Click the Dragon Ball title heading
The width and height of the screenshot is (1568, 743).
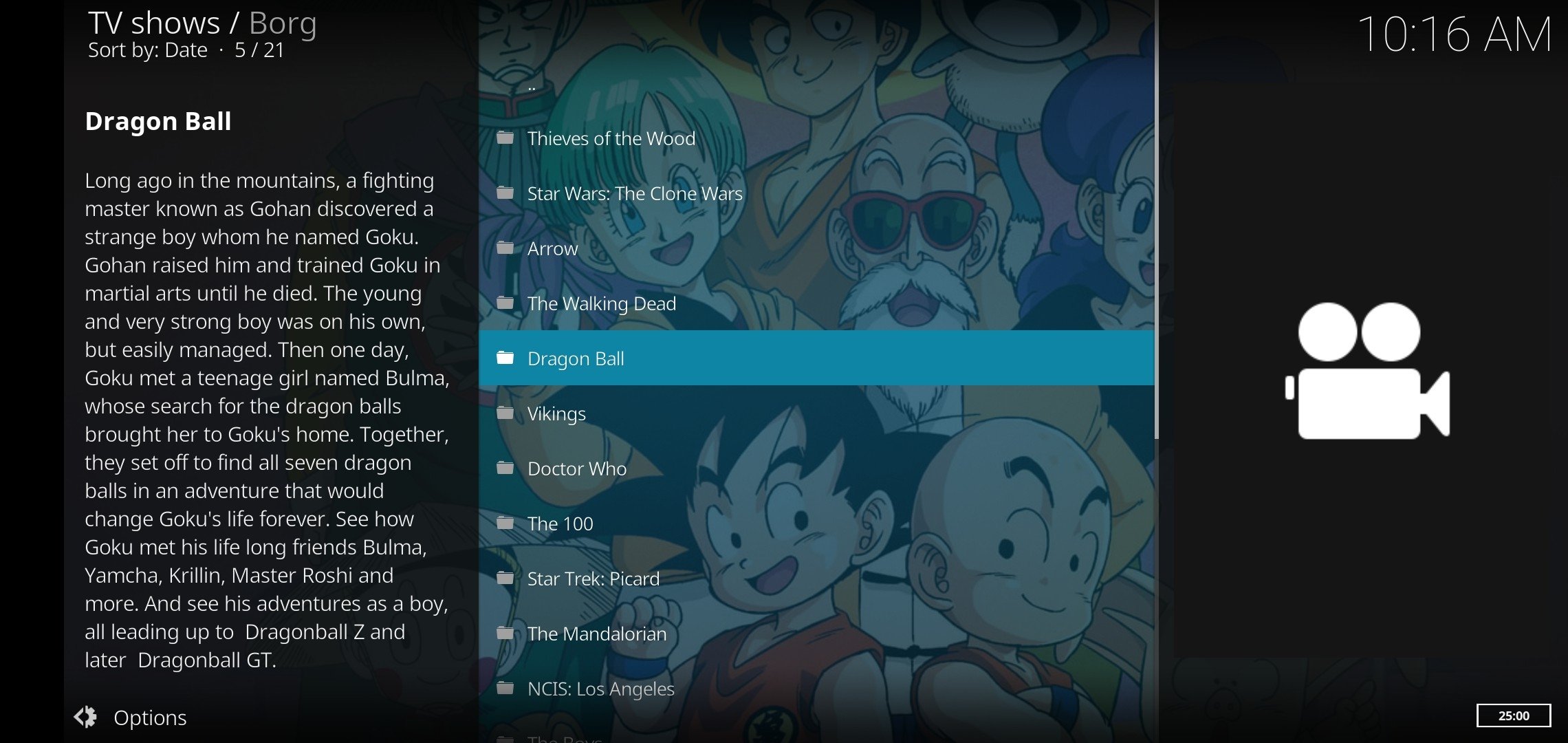pyautogui.click(x=158, y=121)
